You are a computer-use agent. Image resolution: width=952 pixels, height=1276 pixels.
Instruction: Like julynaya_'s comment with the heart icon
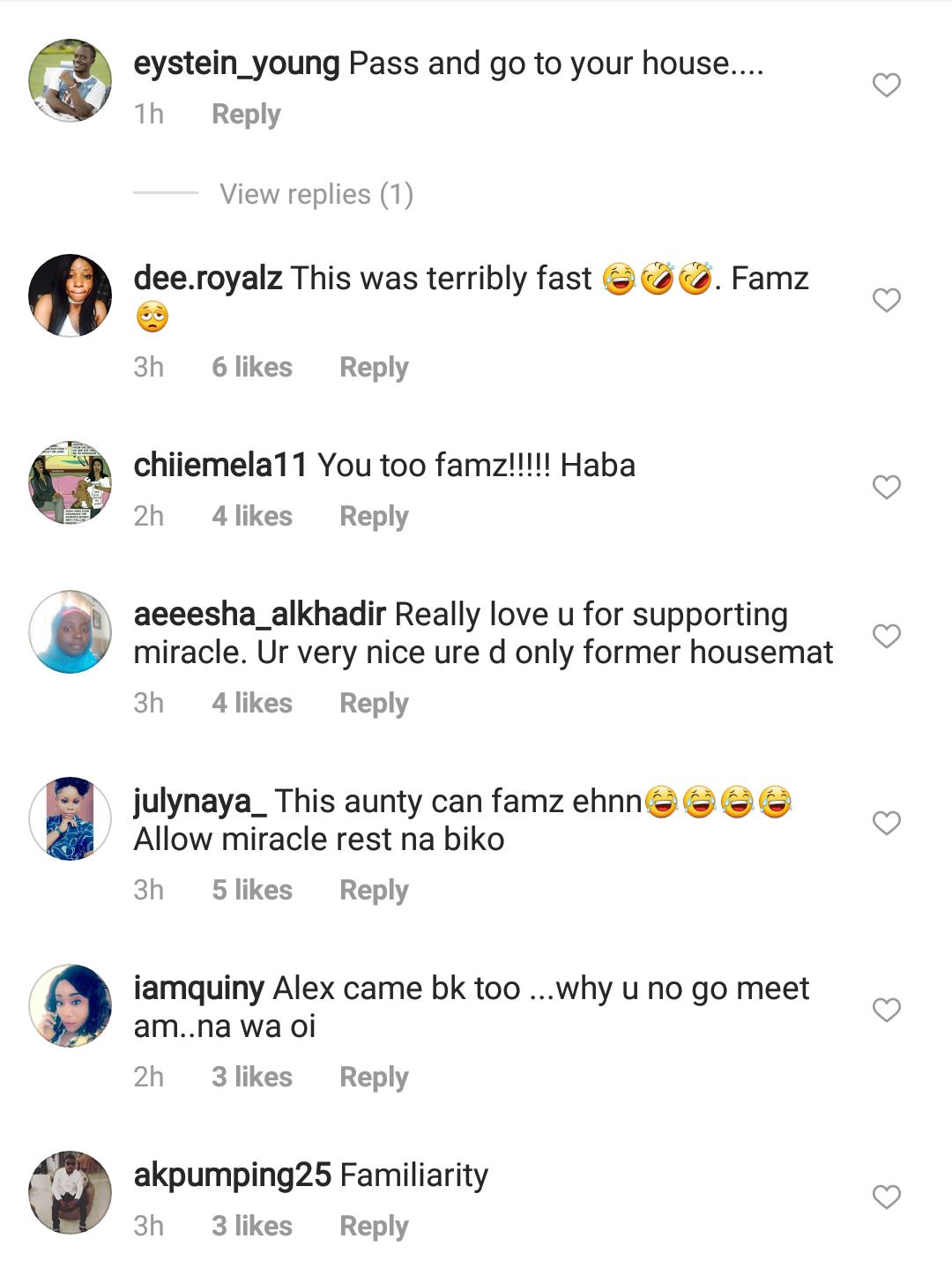(x=886, y=823)
